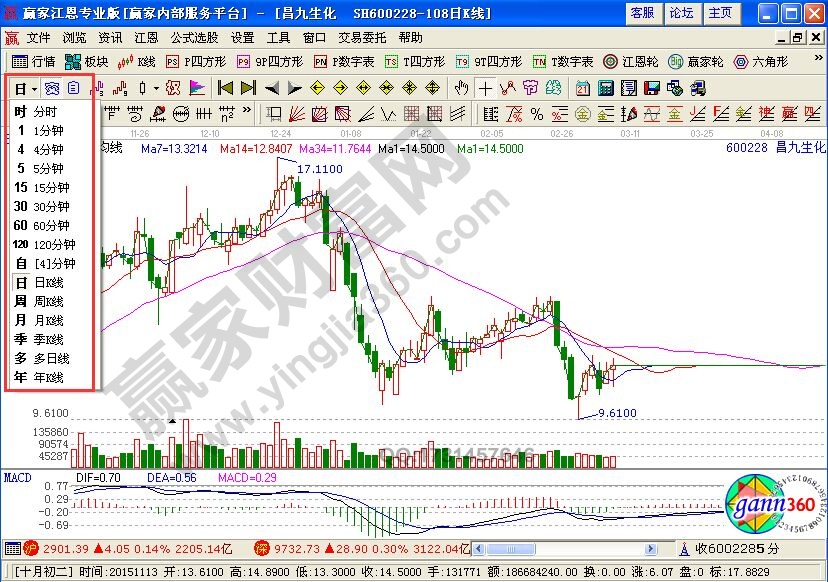The height and width of the screenshot is (582, 828).
Task: Select 日K线 period option
Action: (x=40, y=283)
